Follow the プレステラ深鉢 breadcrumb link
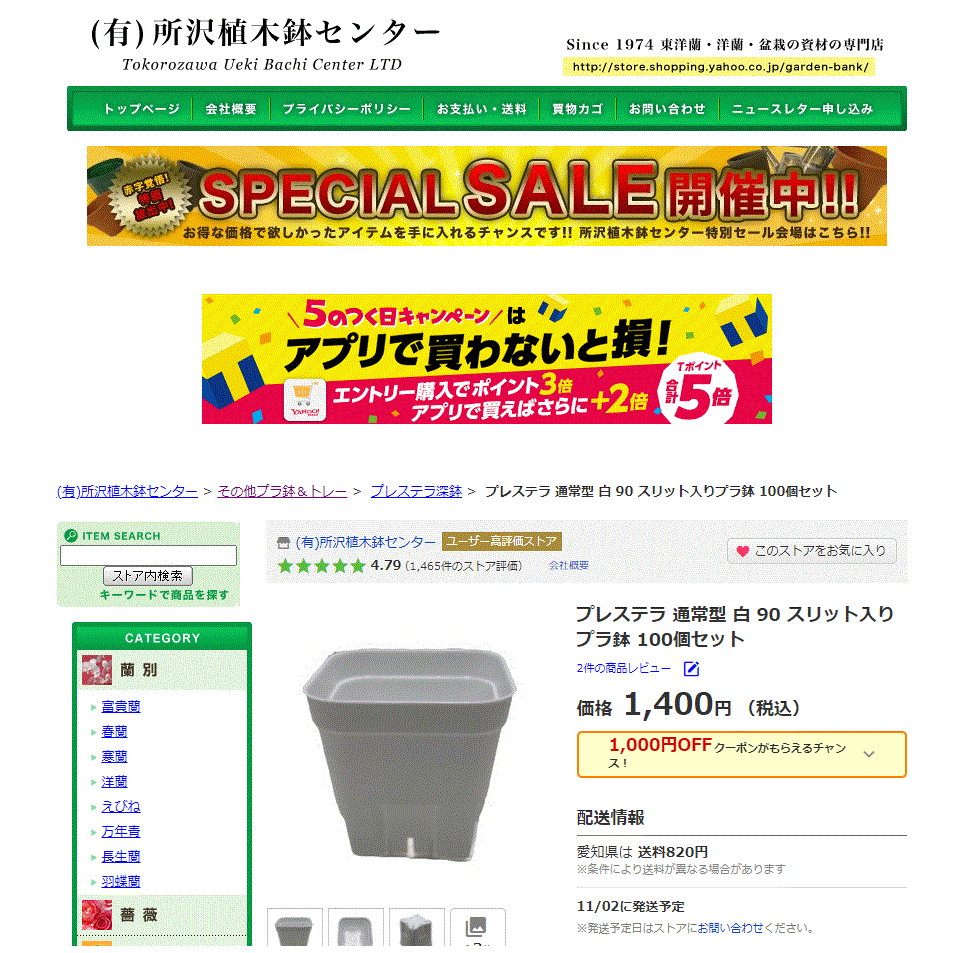 point(417,491)
